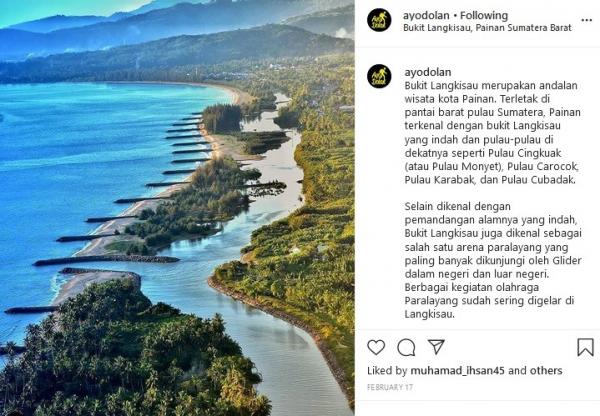Open ayodolan avatar beside the caption

click(x=379, y=76)
